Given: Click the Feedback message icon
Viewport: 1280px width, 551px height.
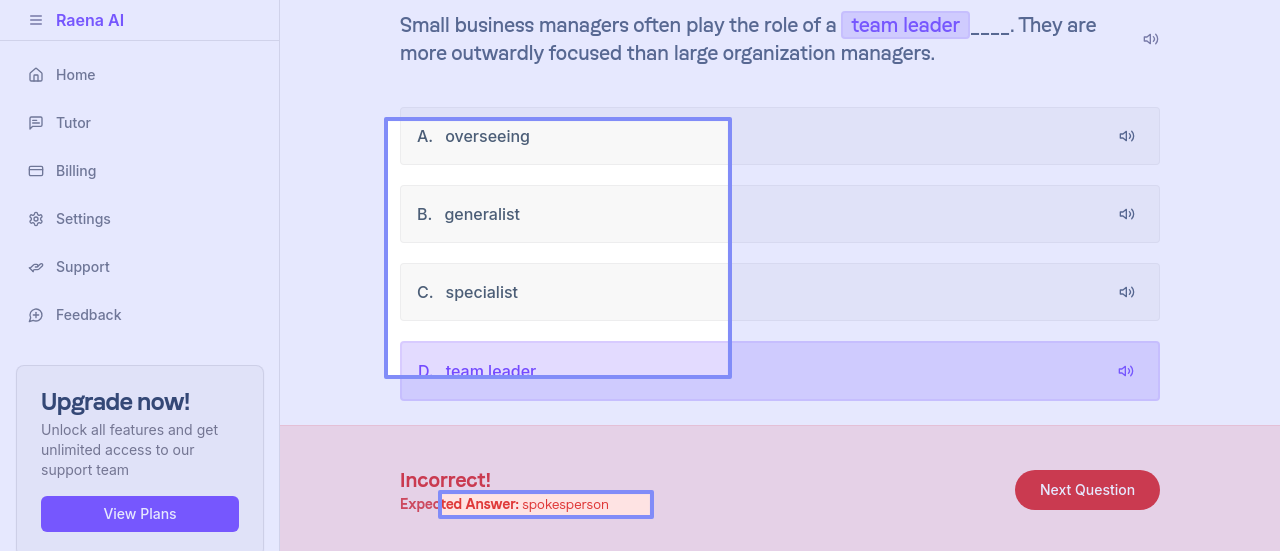Looking at the screenshot, I should click(36, 315).
